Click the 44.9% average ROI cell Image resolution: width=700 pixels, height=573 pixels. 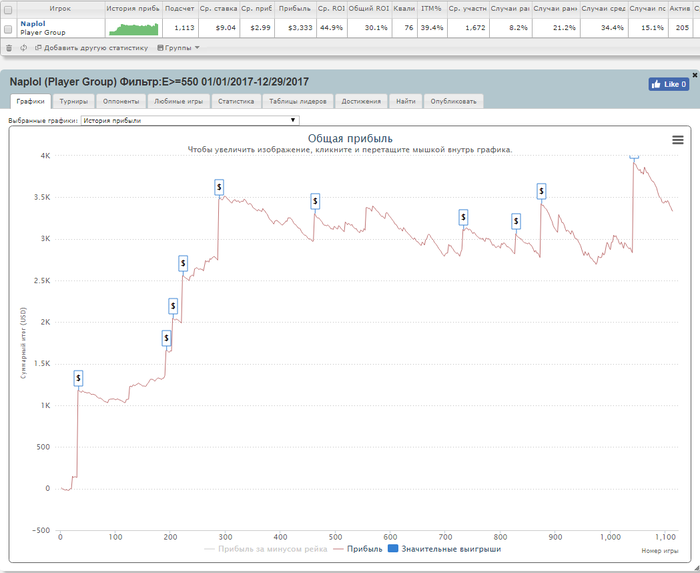(332, 28)
